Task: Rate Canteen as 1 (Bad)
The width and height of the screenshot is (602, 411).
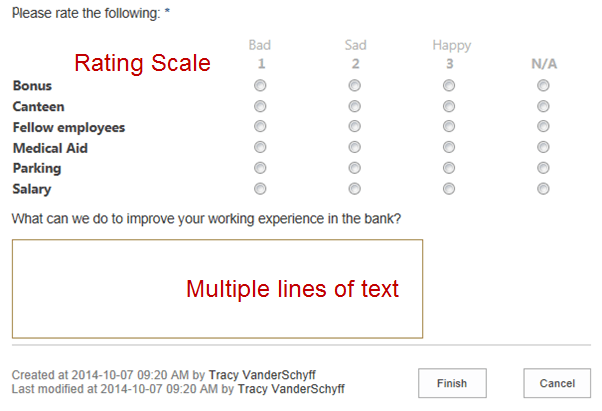Action: (x=260, y=106)
